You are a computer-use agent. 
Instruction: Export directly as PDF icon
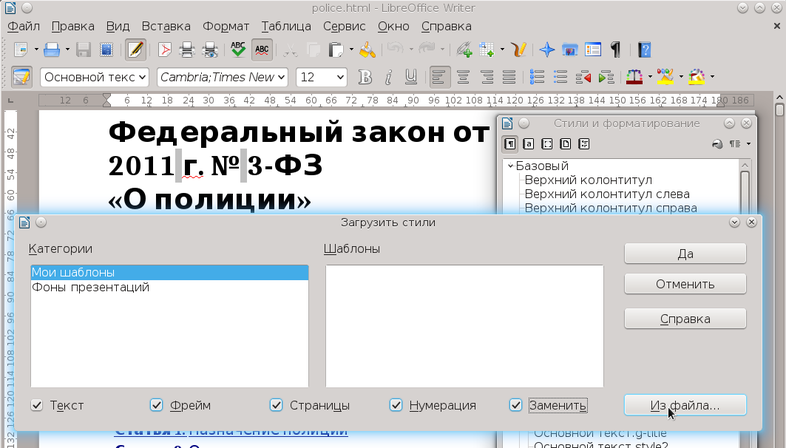pyautogui.click(x=164, y=50)
